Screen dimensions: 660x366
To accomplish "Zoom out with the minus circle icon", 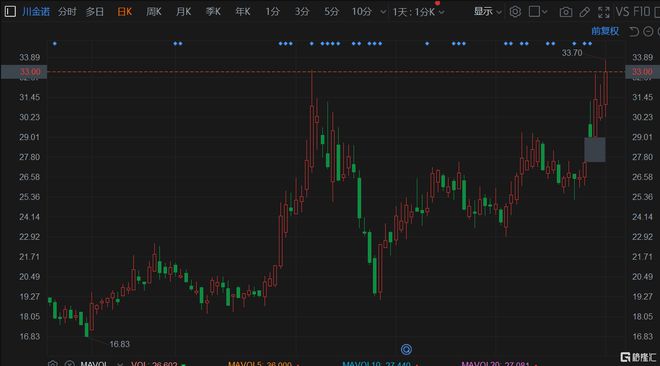I will click(648, 32).
